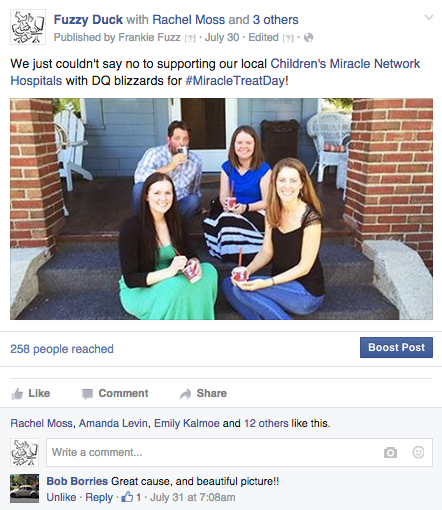Attach a photo using the camera icon

(x=390, y=452)
